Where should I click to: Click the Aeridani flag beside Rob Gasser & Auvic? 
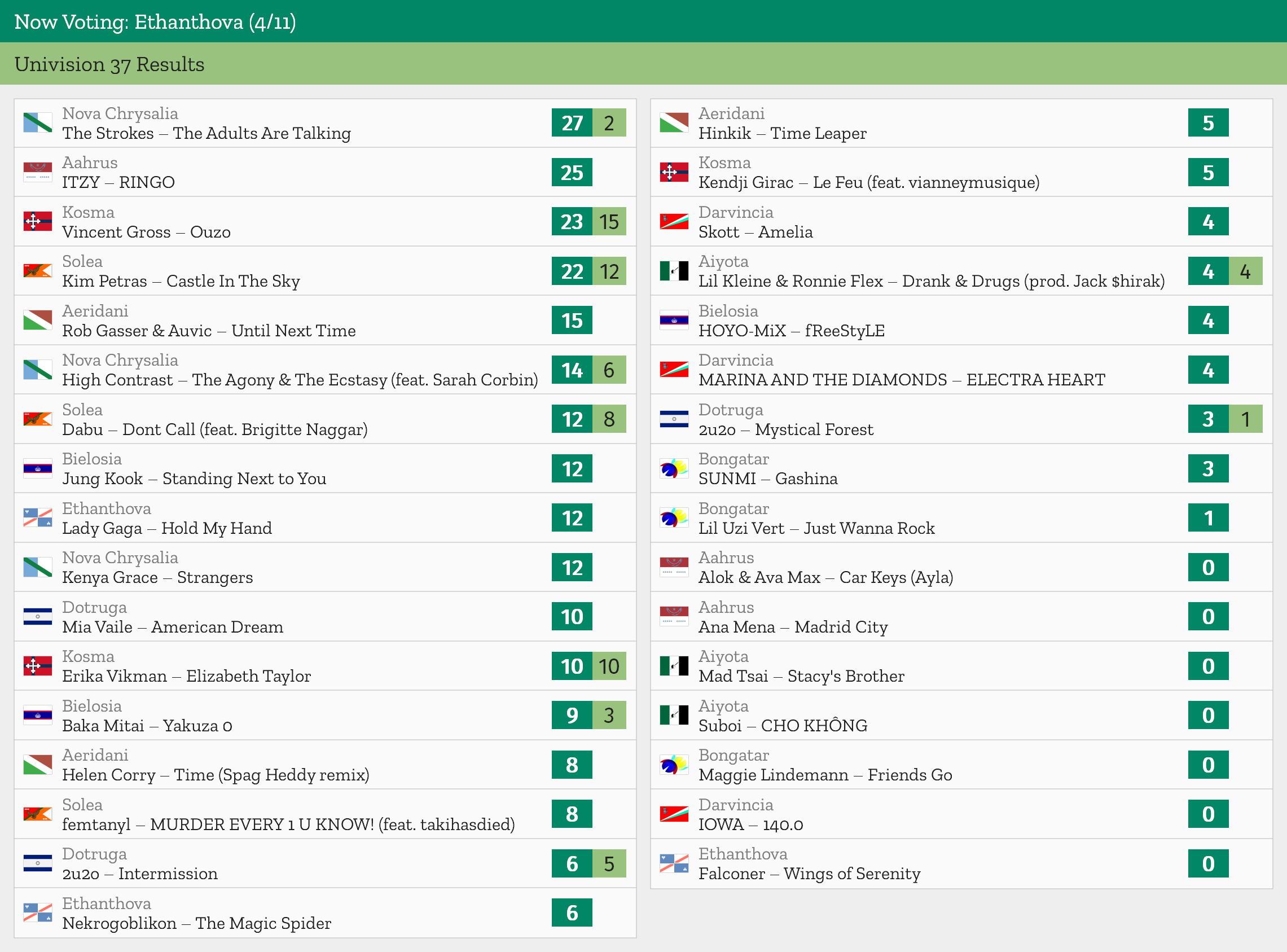pyautogui.click(x=37, y=321)
